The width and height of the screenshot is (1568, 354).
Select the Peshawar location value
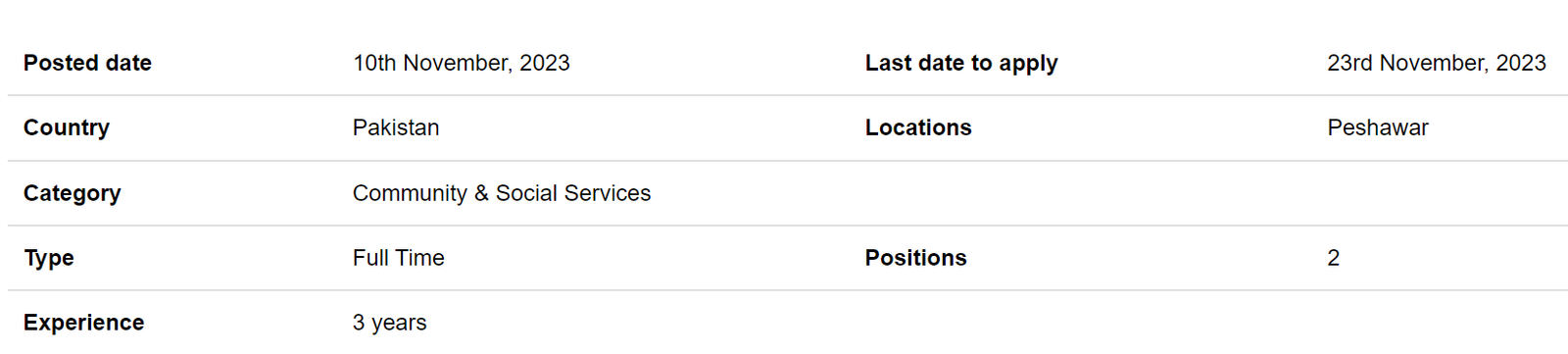pyautogui.click(x=1378, y=127)
